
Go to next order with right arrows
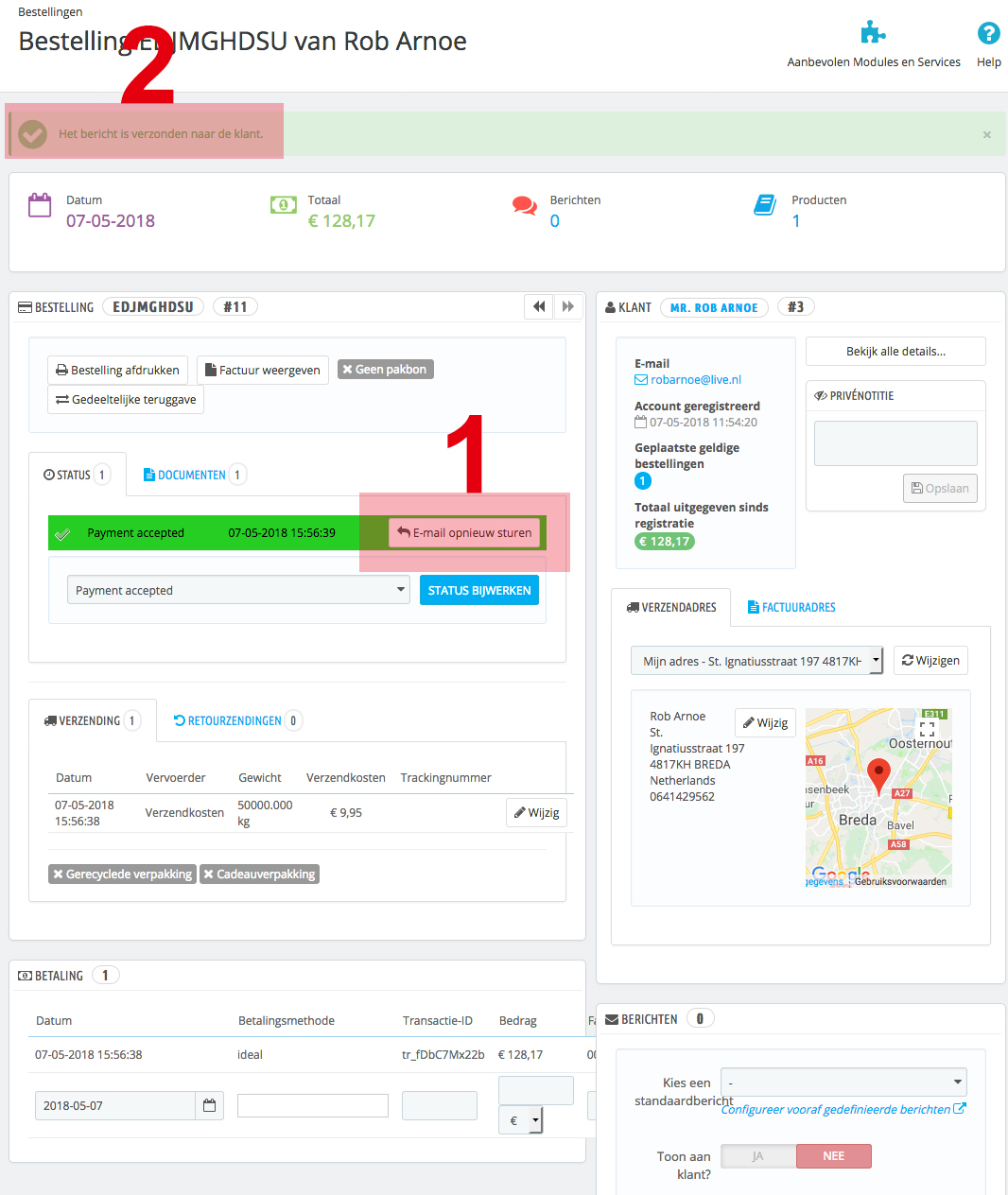point(568,306)
